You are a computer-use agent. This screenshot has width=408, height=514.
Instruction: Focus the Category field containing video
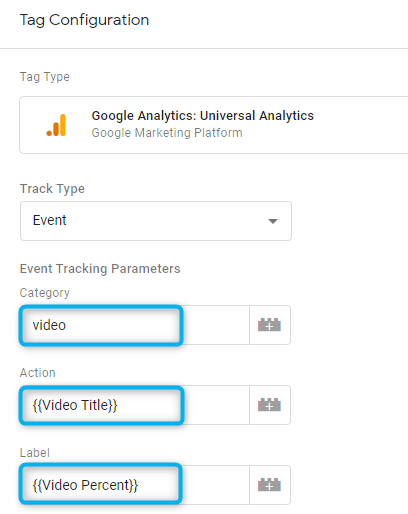134,325
